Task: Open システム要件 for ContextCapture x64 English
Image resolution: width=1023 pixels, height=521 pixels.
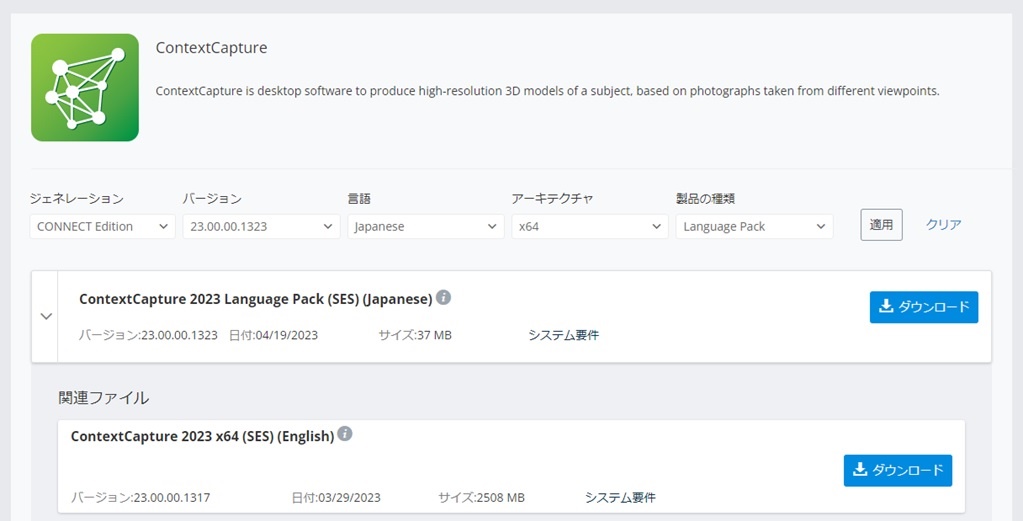Action: 620,498
